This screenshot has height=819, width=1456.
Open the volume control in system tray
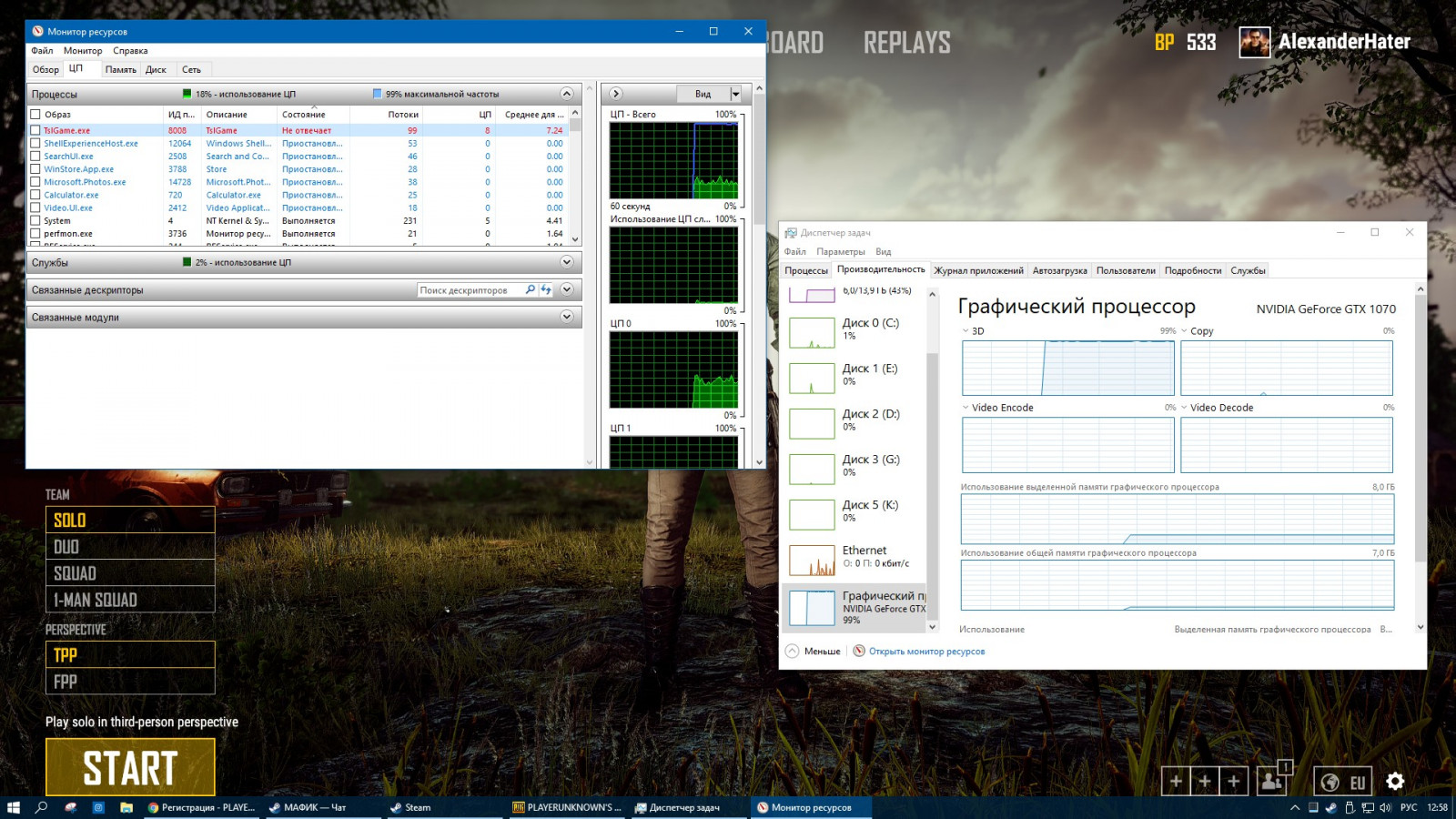[x=1385, y=807]
